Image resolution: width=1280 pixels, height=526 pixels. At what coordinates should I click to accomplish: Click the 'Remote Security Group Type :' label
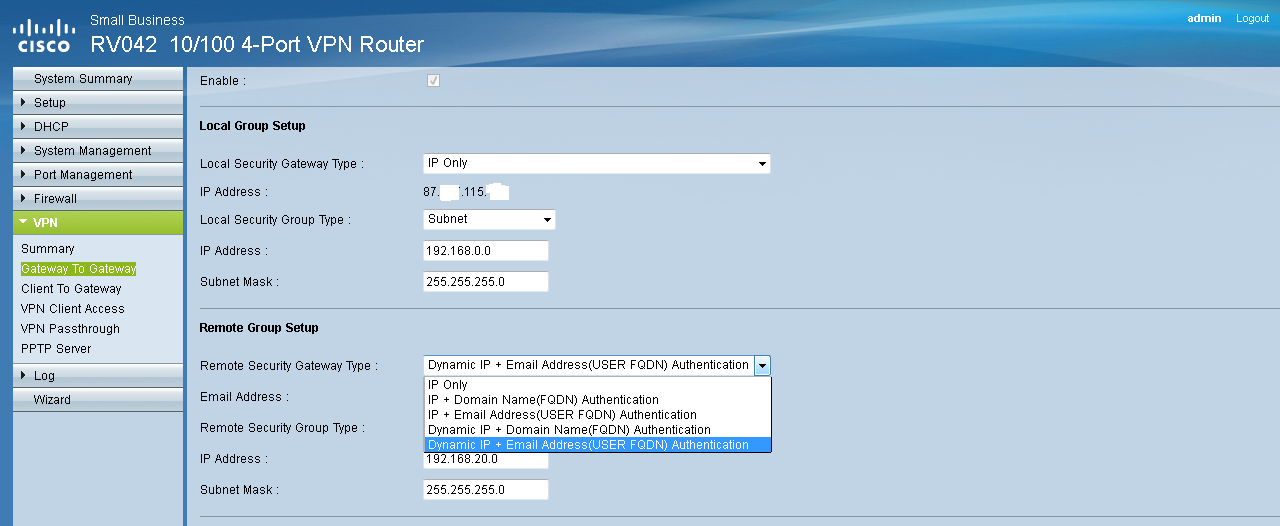pyautogui.click(x=283, y=428)
